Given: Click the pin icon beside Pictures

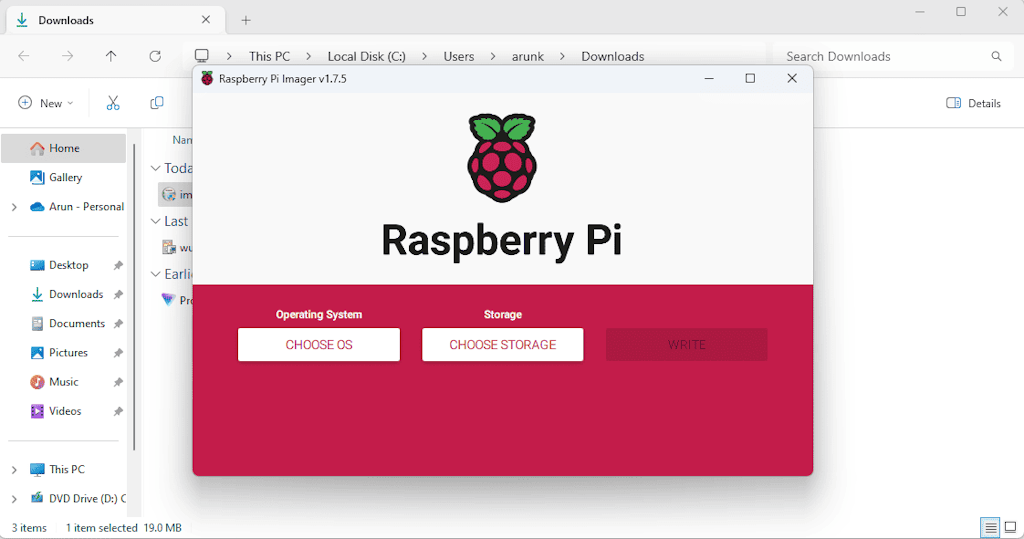Looking at the screenshot, I should pos(118,353).
